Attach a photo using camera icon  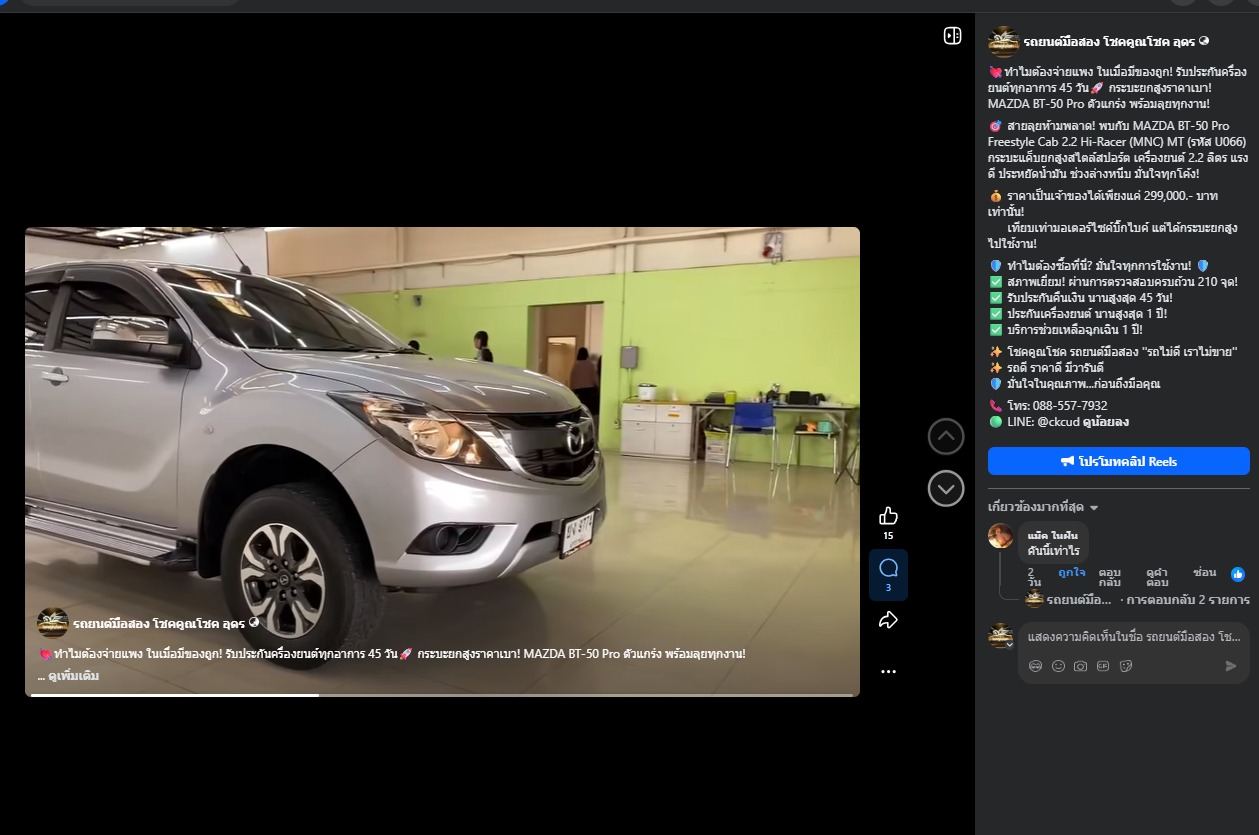click(x=1080, y=666)
